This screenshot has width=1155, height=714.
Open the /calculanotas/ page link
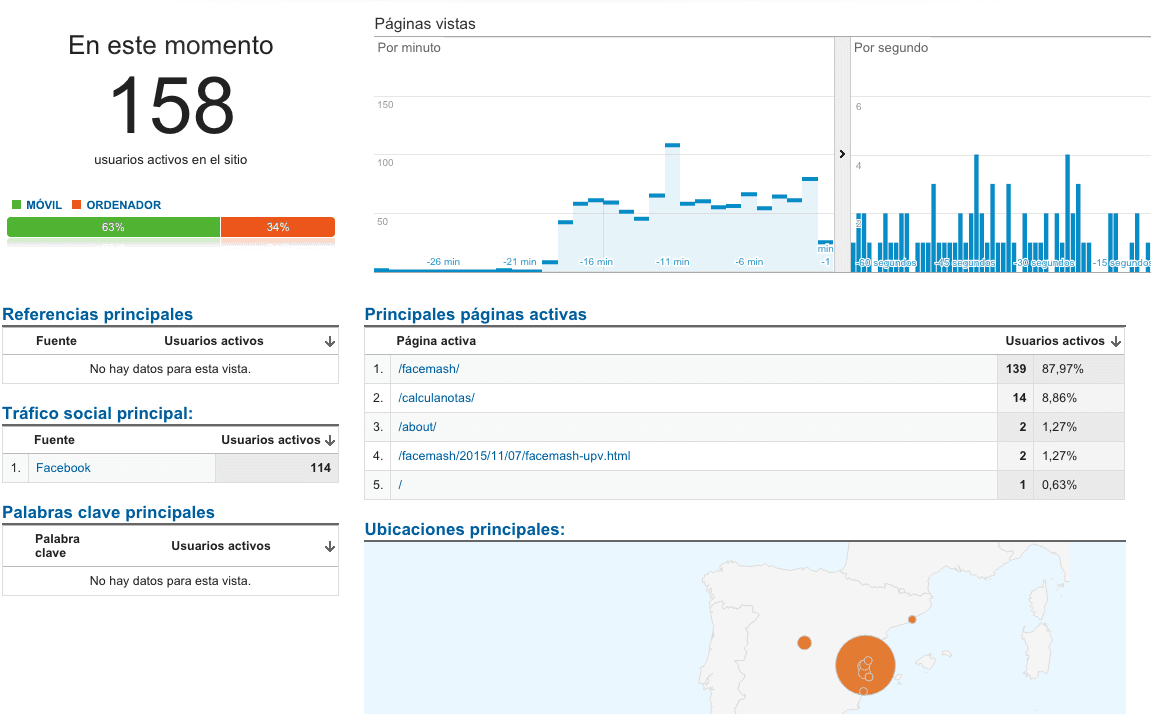pos(436,398)
